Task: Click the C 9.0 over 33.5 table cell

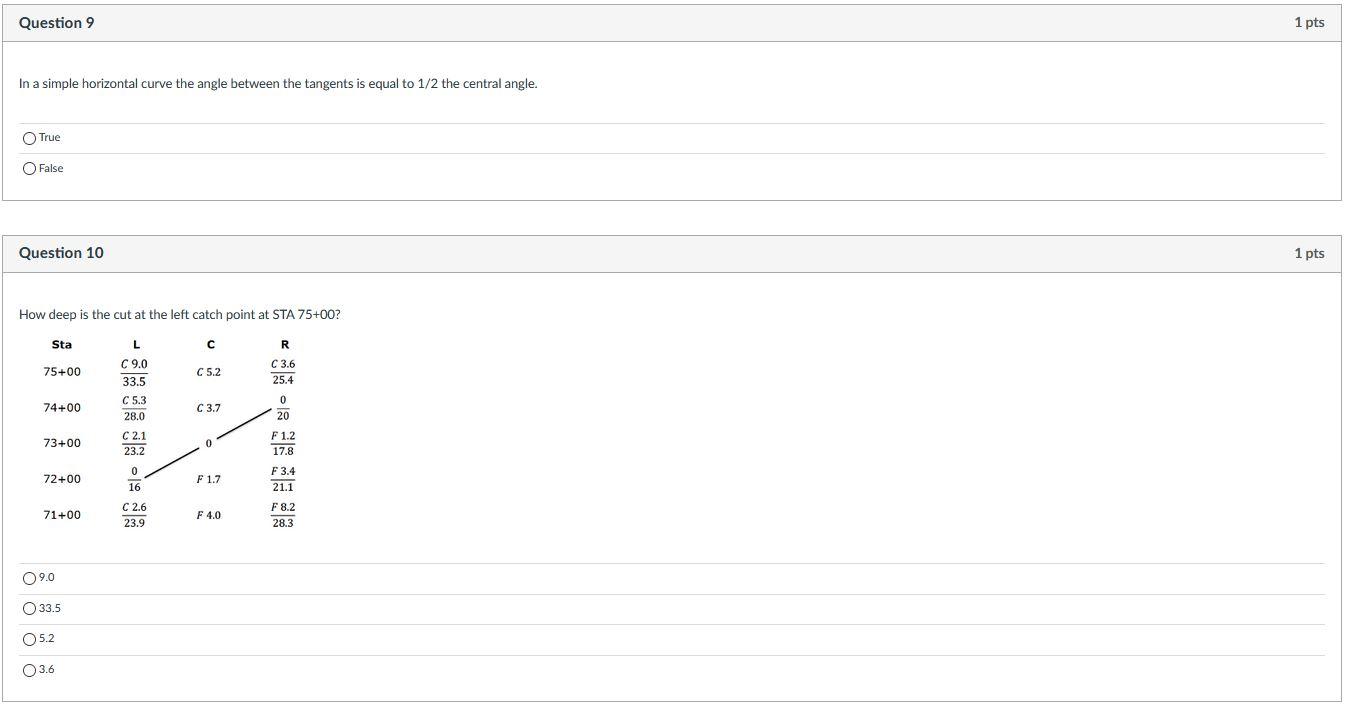Action: tap(134, 373)
